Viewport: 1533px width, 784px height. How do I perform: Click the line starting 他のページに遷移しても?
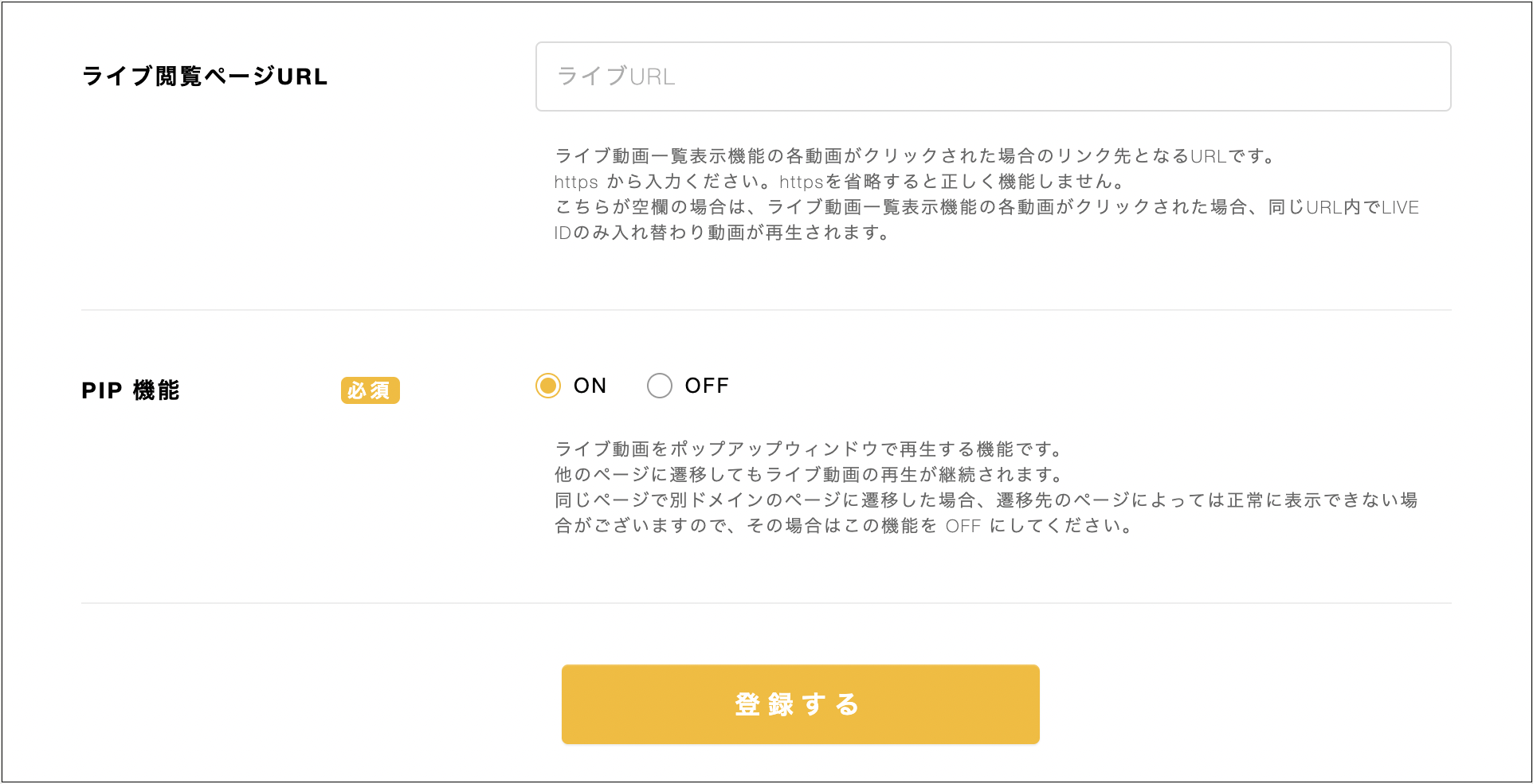808,475
